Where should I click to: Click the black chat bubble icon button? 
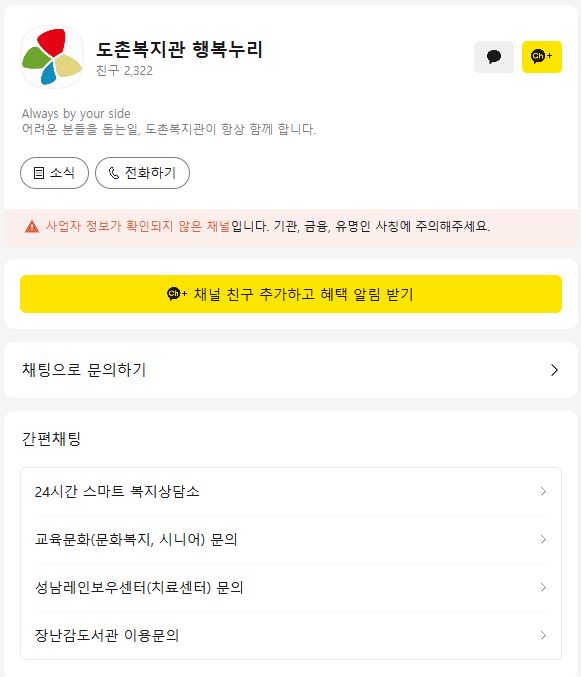pos(494,57)
